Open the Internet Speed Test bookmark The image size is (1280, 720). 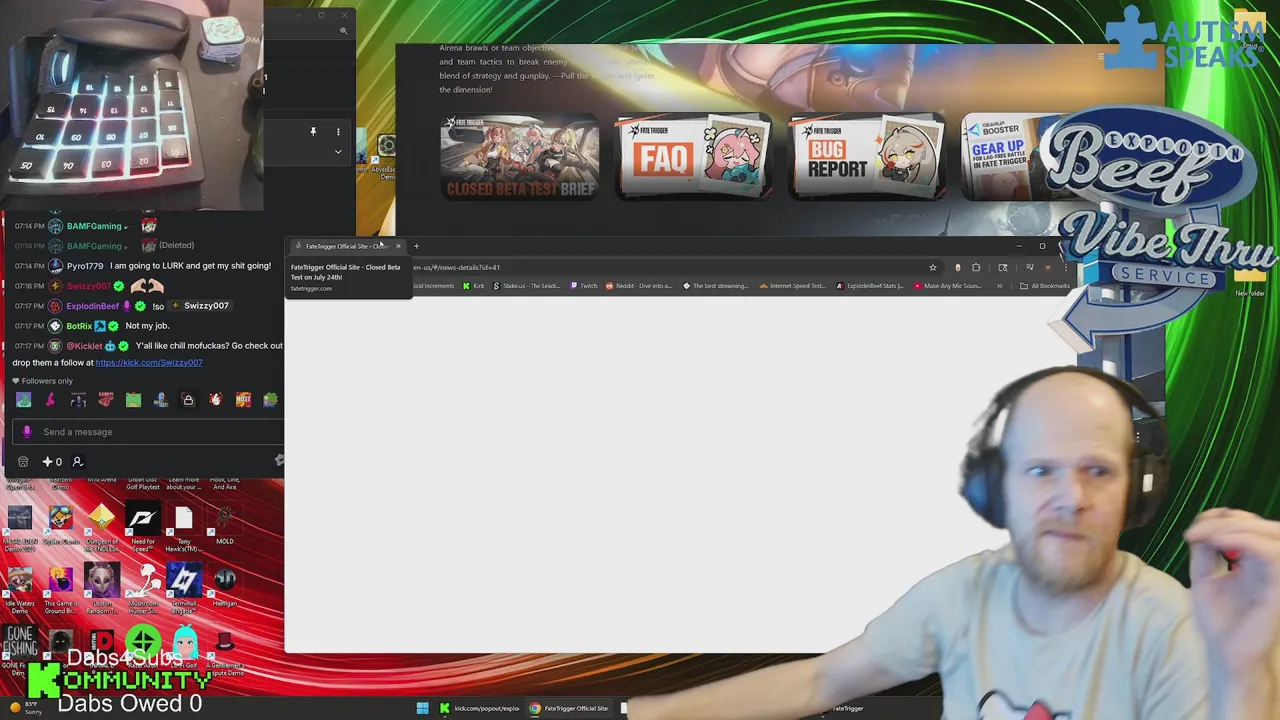(x=792, y=286)
